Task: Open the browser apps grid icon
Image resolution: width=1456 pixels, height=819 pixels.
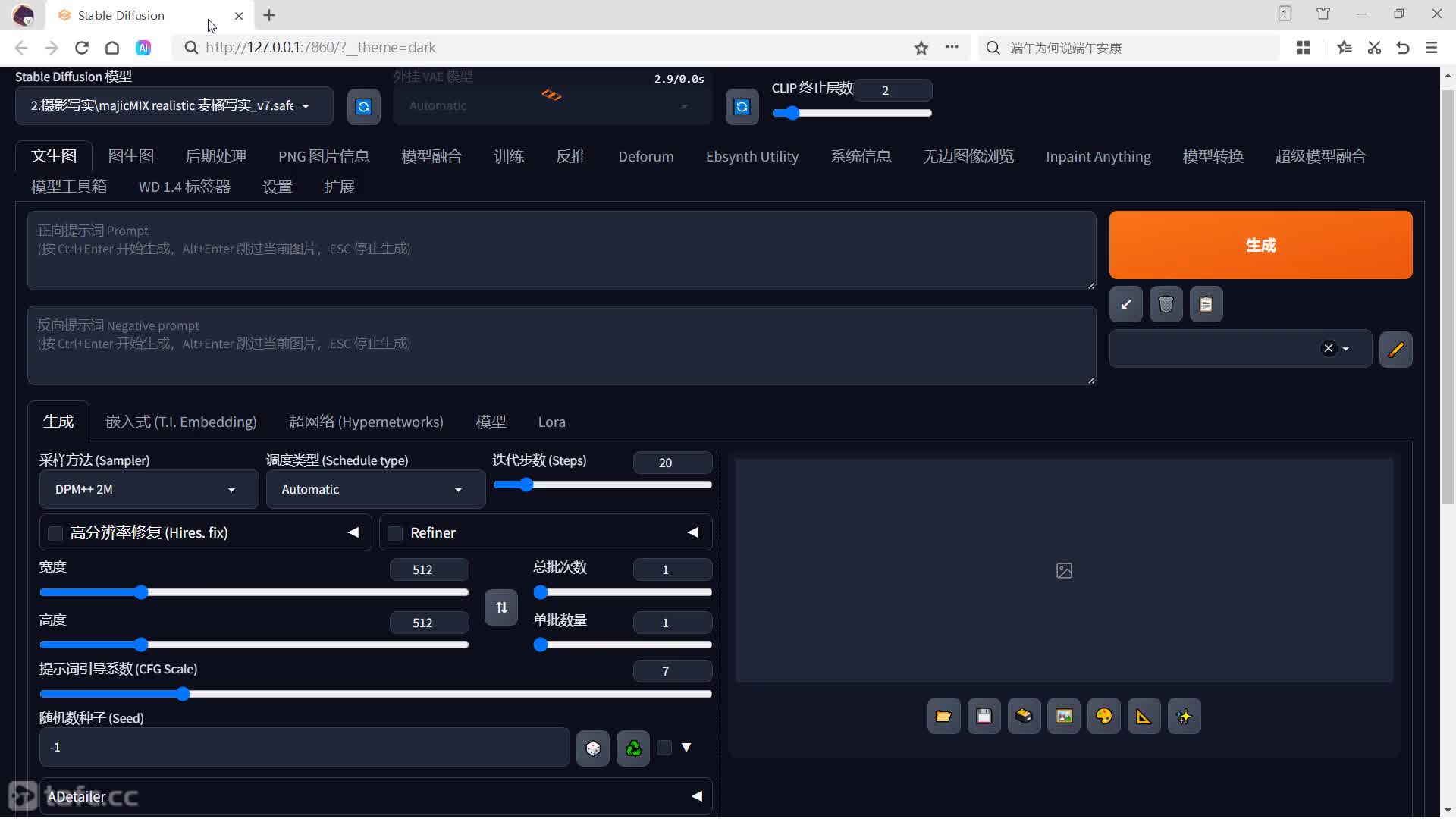Action: point(1304,48)
